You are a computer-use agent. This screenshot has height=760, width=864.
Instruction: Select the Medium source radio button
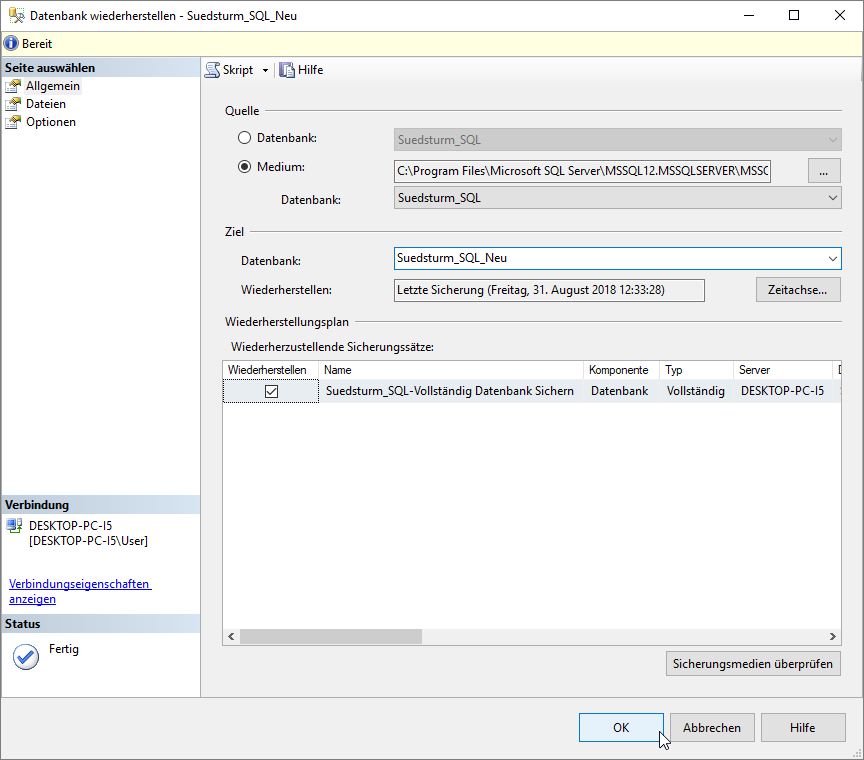point(245,167)
